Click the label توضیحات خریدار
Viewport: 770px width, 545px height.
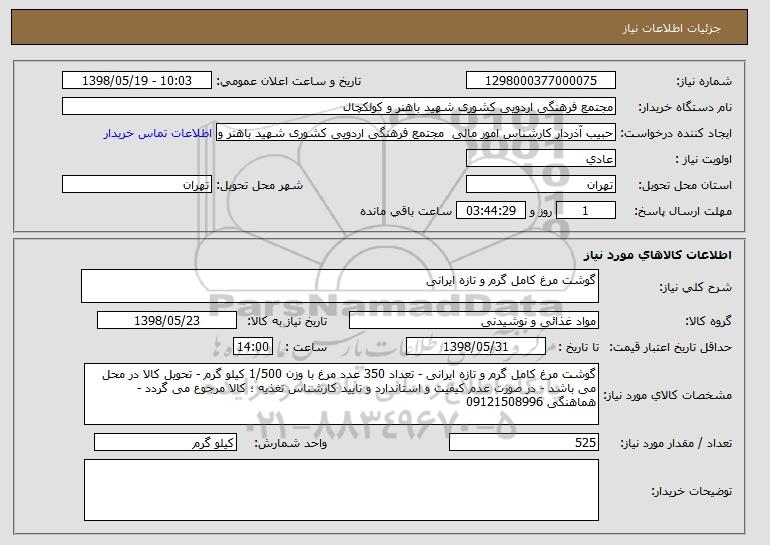point(691,491)
